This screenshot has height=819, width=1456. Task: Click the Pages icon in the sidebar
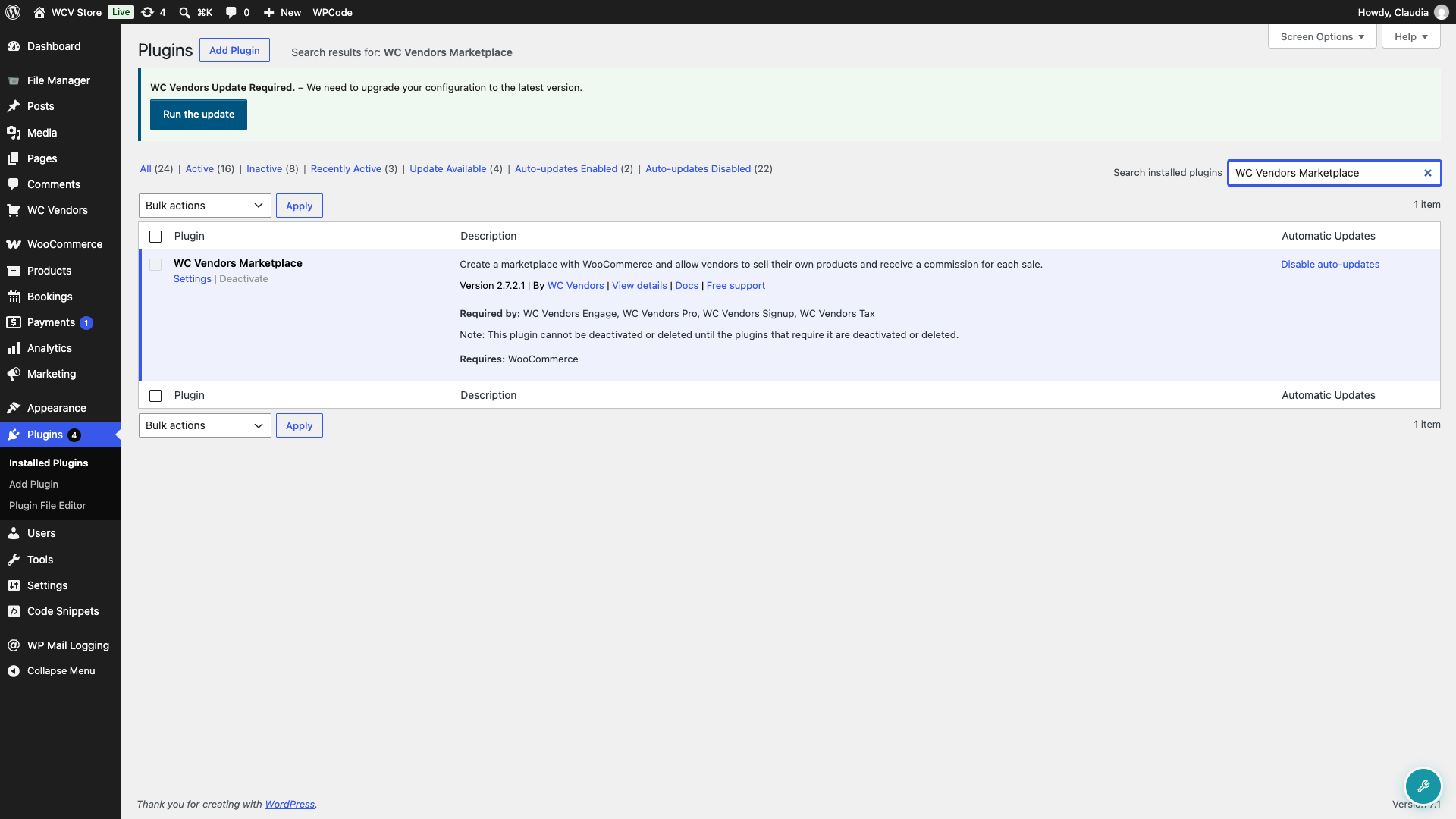pyautogui.click(x=14, y=158)
